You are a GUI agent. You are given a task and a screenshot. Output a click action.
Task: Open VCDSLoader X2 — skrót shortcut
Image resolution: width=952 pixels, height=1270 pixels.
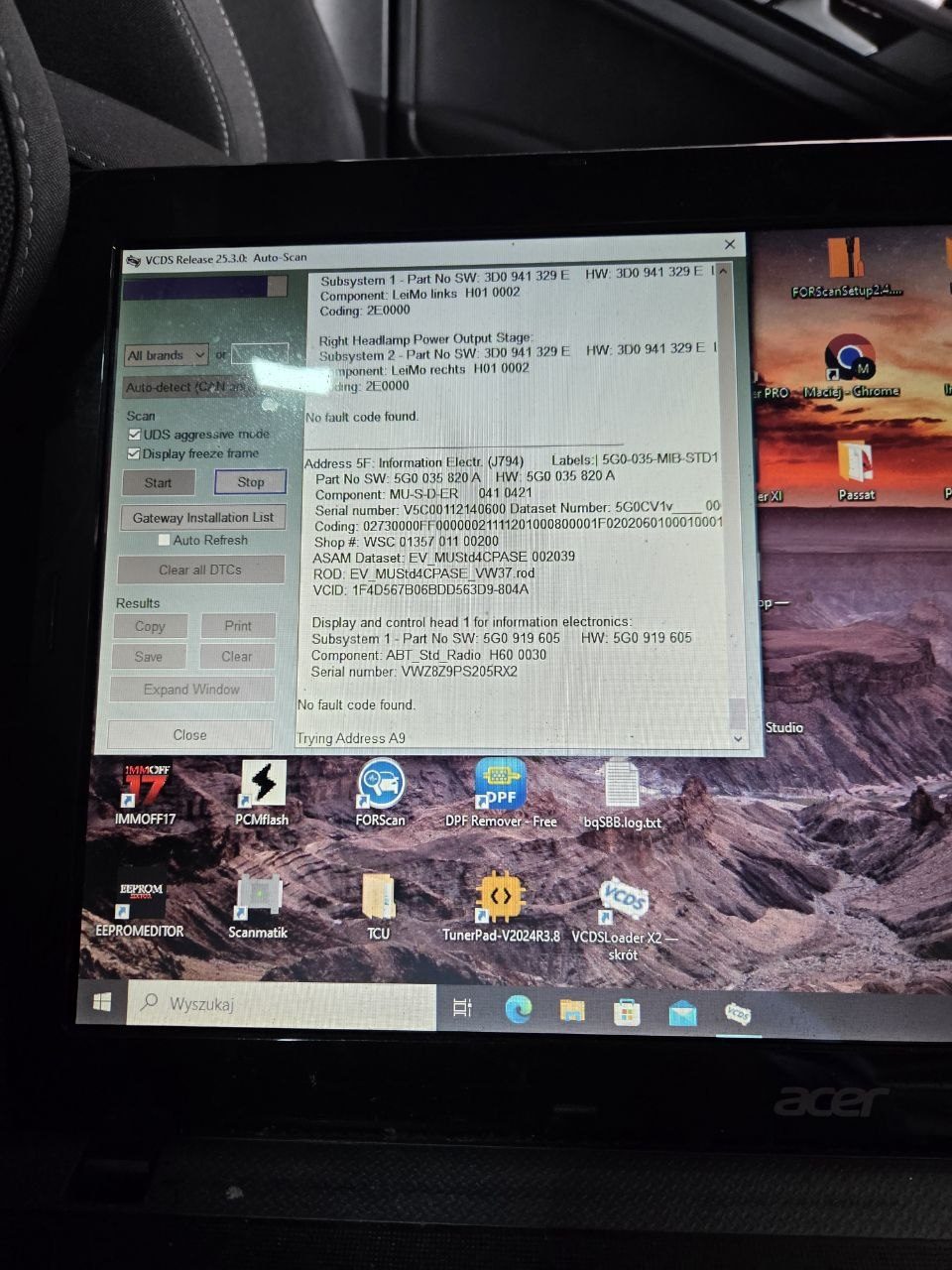pos(624,919)
